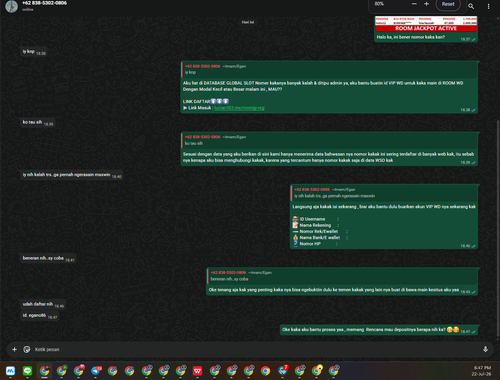Jump to quoted 'ko tau sih' reply preview
Screen dimensions: 500x380
coord(329,140)
